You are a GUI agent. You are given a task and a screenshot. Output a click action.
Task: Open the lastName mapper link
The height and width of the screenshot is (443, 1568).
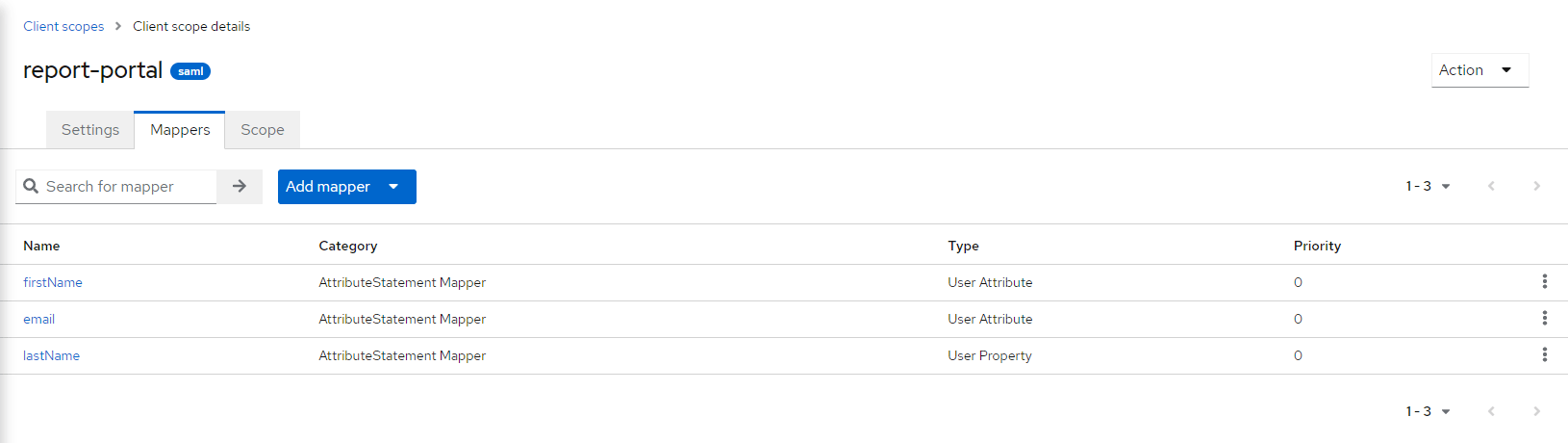[x=52, y=355]
